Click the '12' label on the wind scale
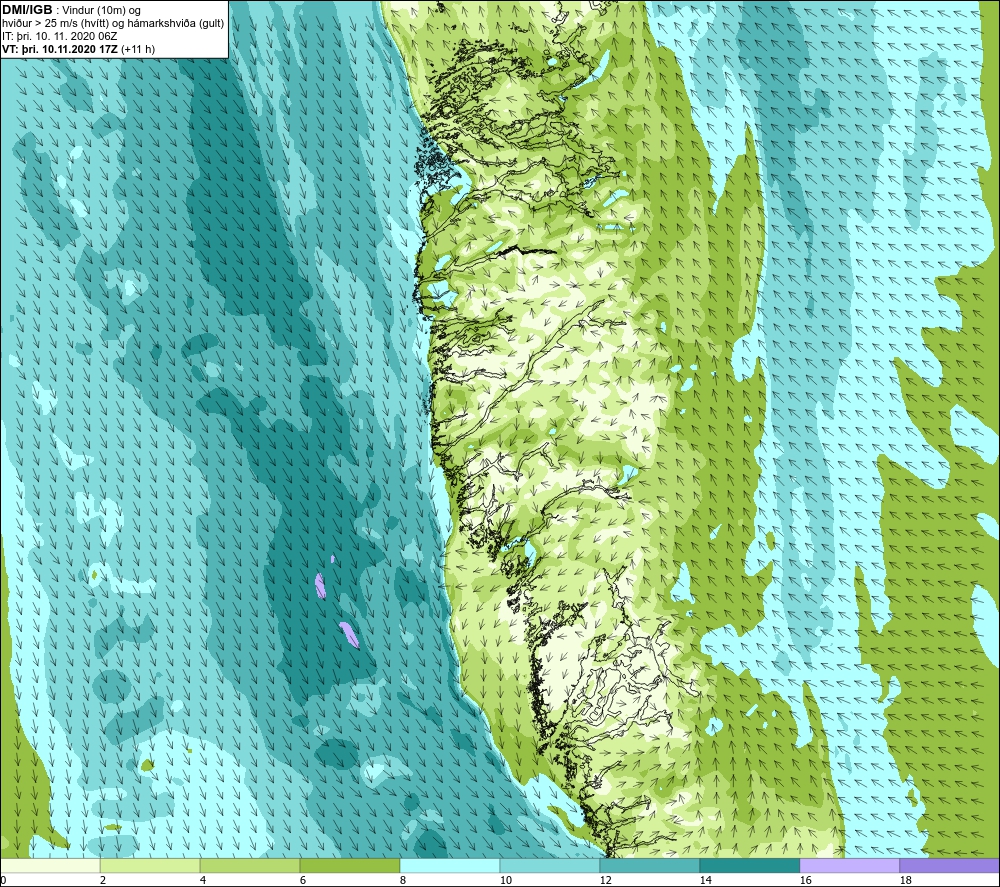Screen dimensions: 1000x887 coord(606,880)
